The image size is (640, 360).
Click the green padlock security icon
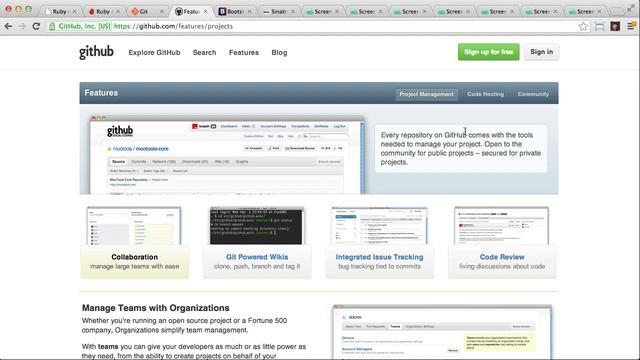(x=52, y=26)
